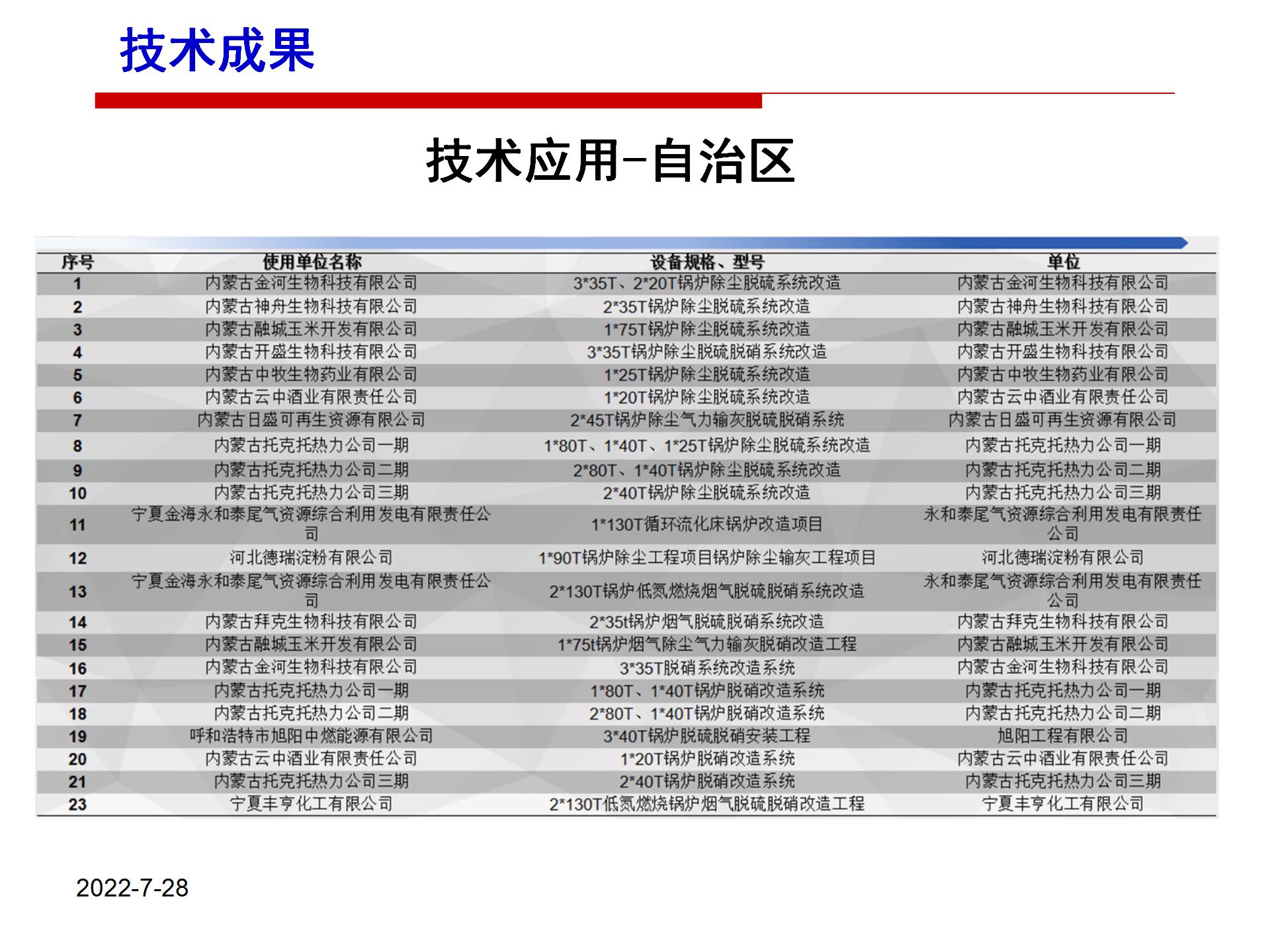Click the date text 2022-7-28
The width and height of the screenshot is (1270, 952).
(x=132, y=888)
